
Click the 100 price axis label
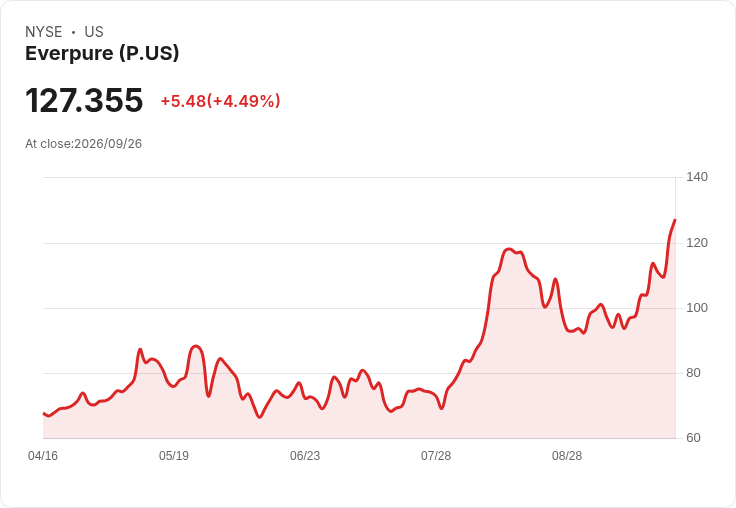pos(697,308)
